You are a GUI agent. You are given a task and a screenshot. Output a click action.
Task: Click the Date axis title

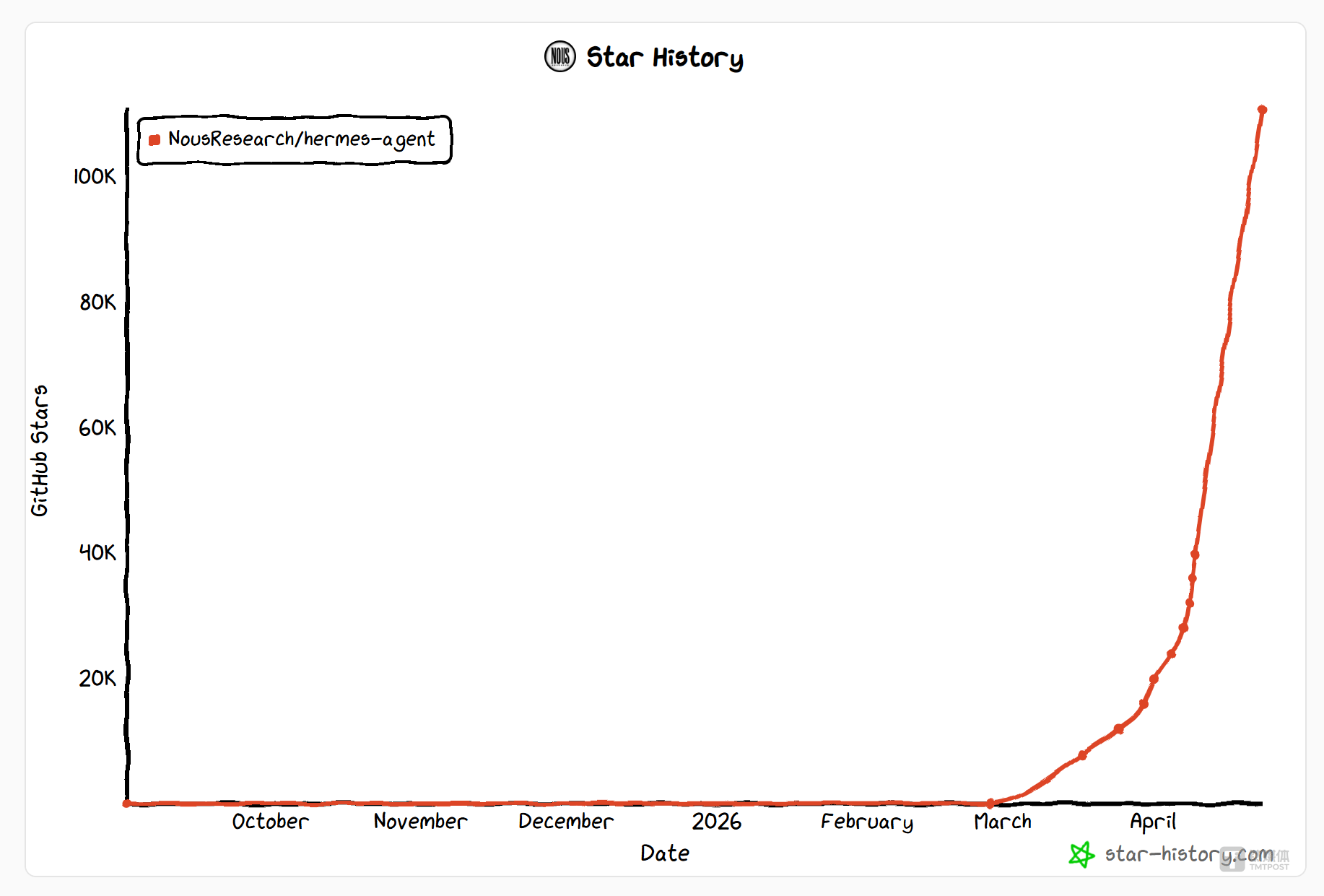[664, 853]
